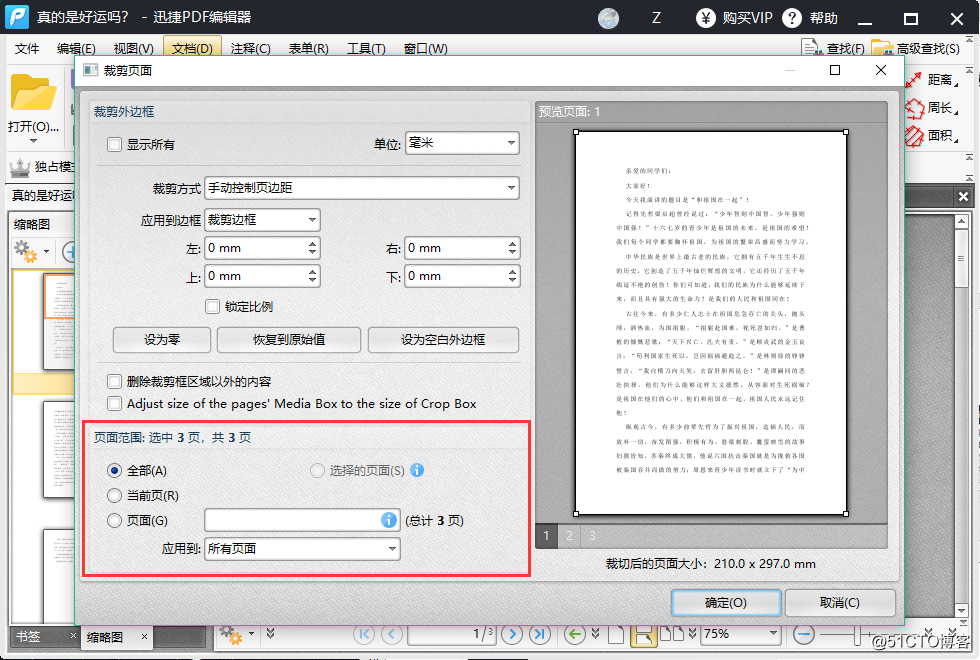Click the 下 margin spinner arrows
The width and height of the screenshot is (980, 660).
[x=512, y=276]
